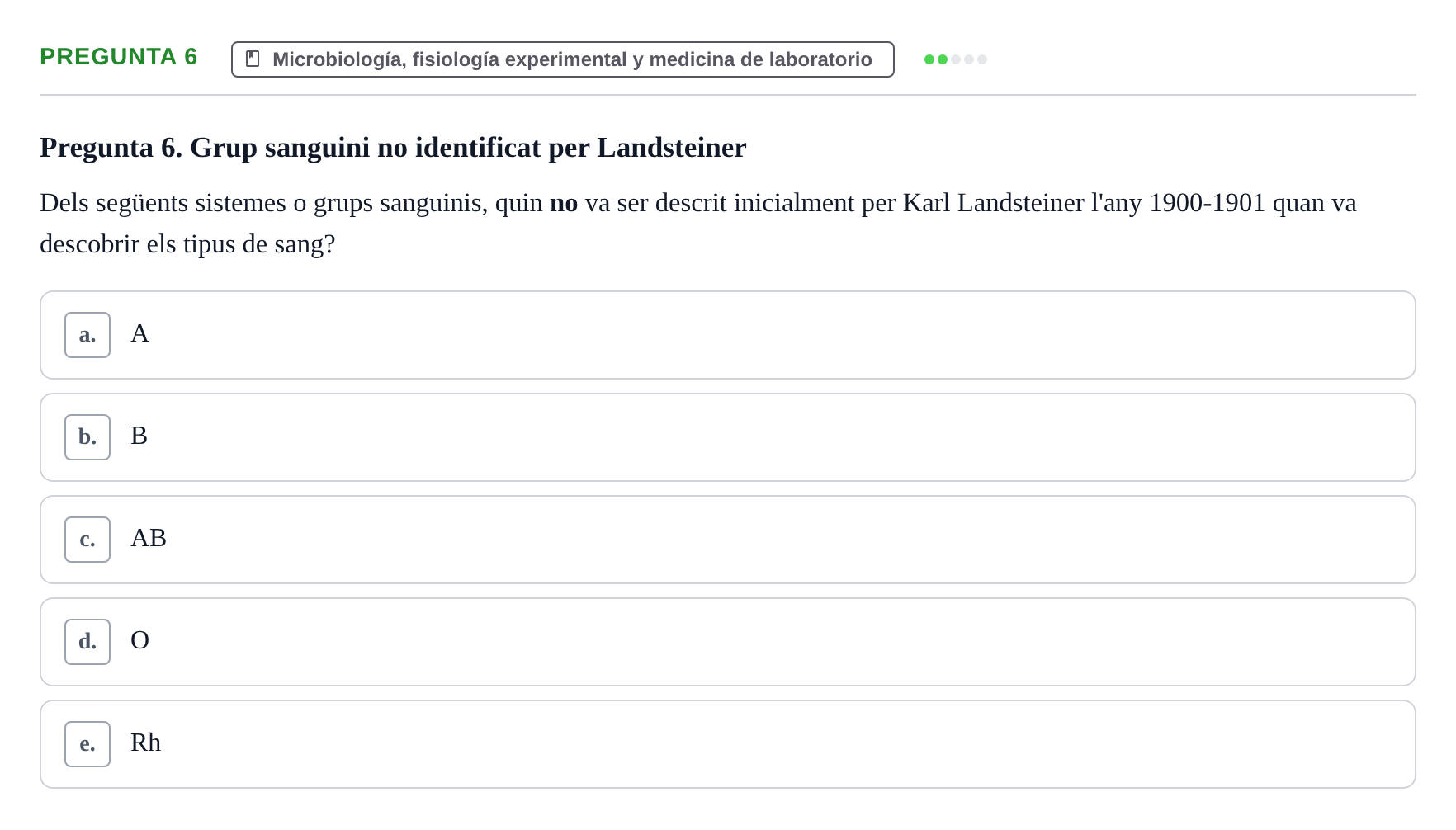1456x830 pixels.
Task: Click the answer text 'AB'
Action: [149, 538]
